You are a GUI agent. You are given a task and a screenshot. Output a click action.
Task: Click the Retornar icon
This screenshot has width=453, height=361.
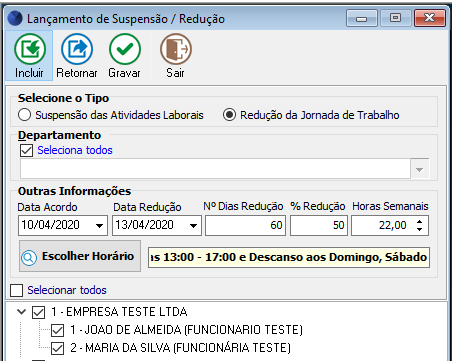point(77,49)
